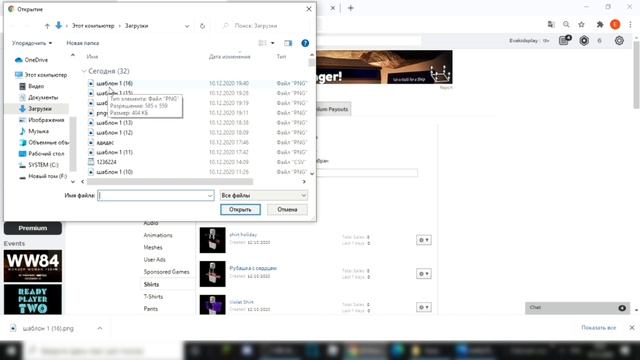The height and width of the screenshot is (360, 640).
Task: Select Meshes in the Roblox category list
Action: (153, 247)
